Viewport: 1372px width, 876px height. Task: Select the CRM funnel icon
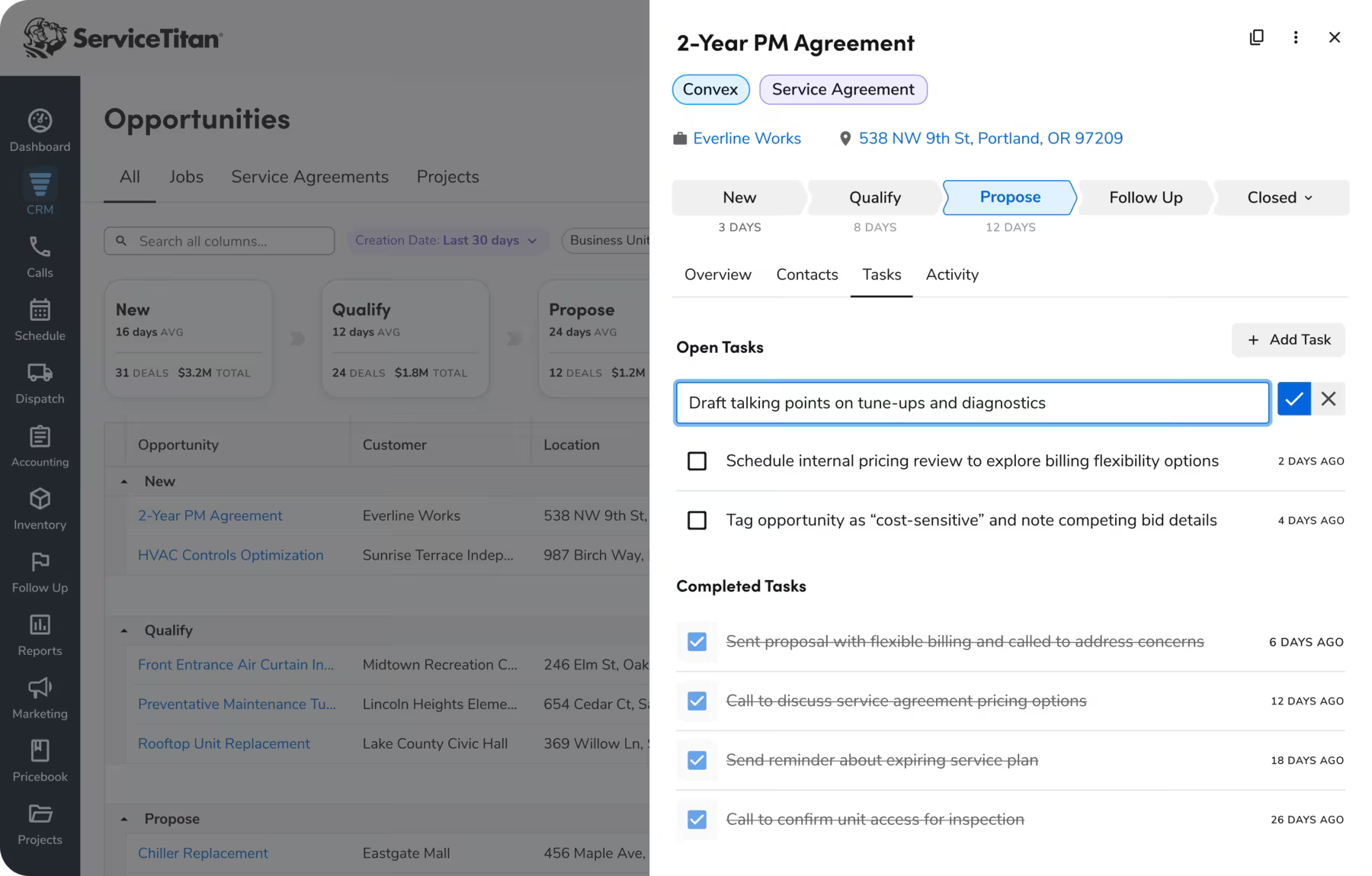coord(40,184)
